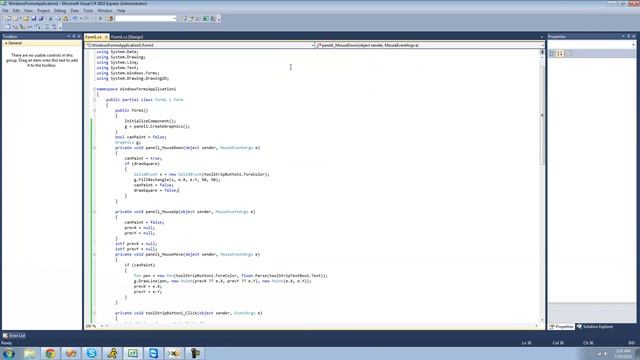Open the Tools menu
Image resolution: width=640 pixels, height=360 pixels.
tap(88, 11)
